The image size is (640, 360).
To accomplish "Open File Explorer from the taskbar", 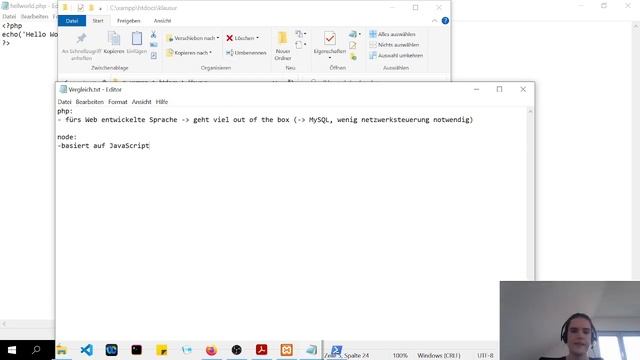I will 62,350.
